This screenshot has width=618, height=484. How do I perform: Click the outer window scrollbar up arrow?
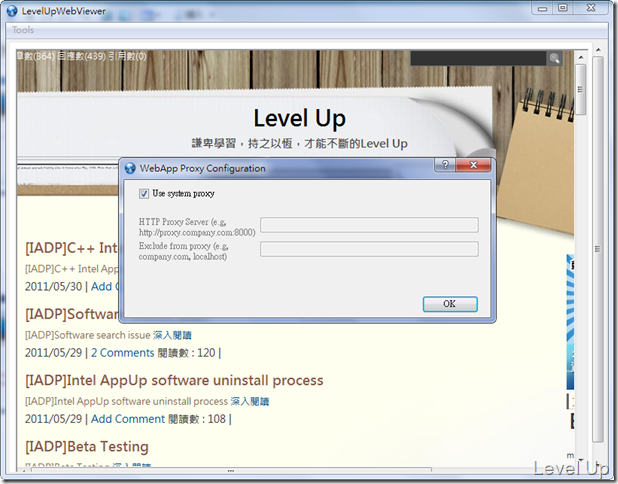click(x=598, y=50)
